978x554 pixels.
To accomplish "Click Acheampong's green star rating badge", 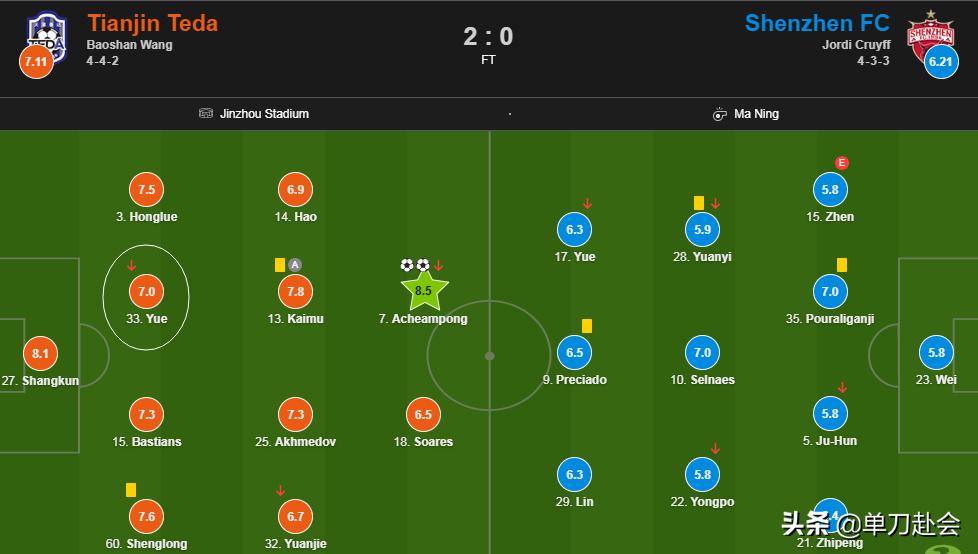I will pyautogui.click(x=424, y=291).
